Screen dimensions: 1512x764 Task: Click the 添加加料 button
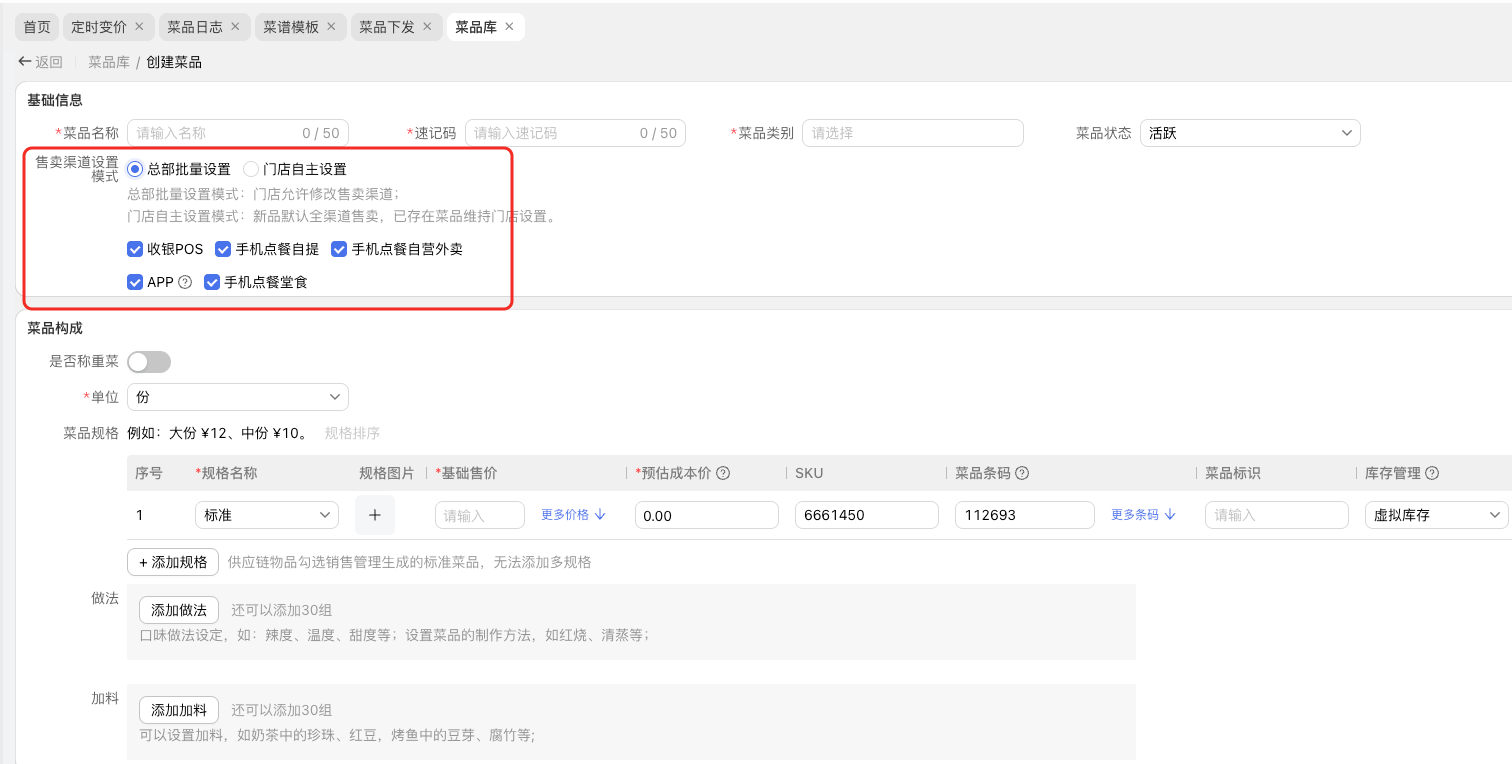click(x=179, y=710)
